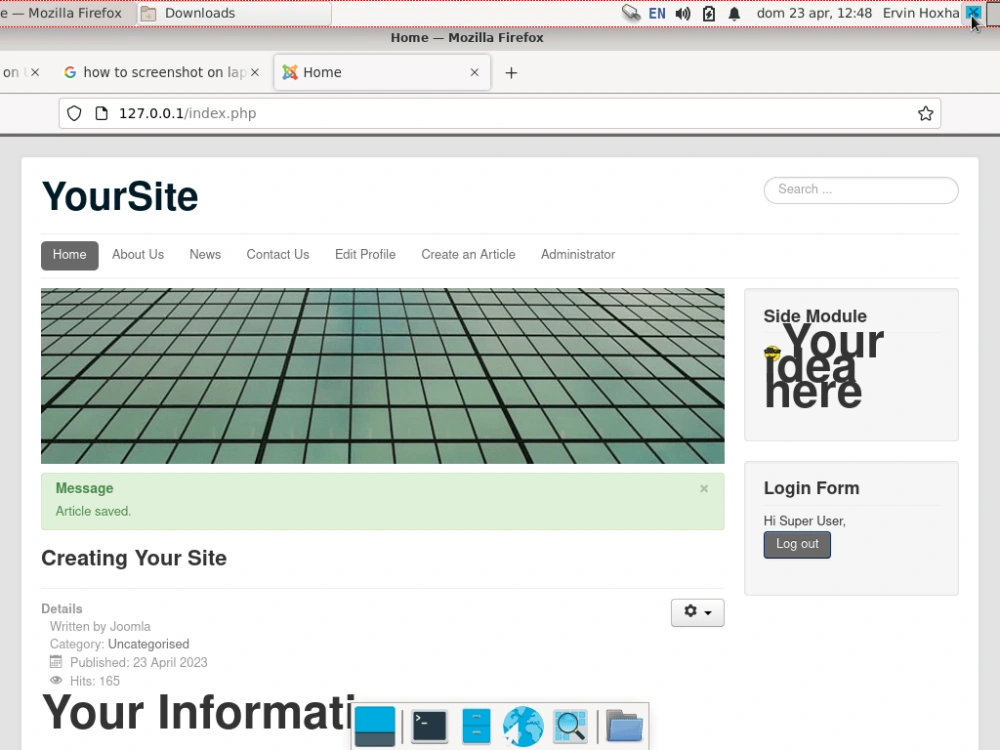This screenshot has height=750, width=1000.
Task: Open the notifications bell tray icon
Action: 734,13
